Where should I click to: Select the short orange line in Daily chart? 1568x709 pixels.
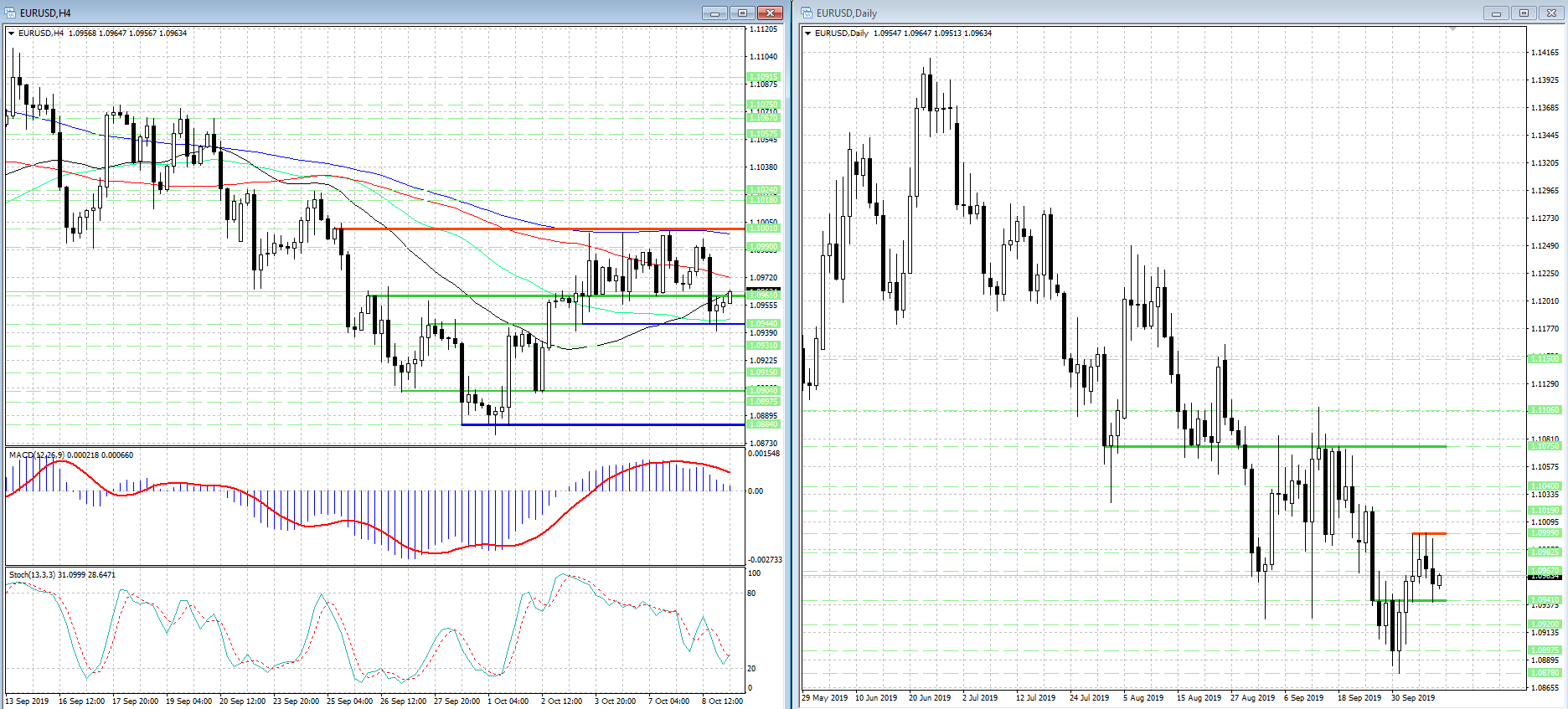click(1429, 533)
